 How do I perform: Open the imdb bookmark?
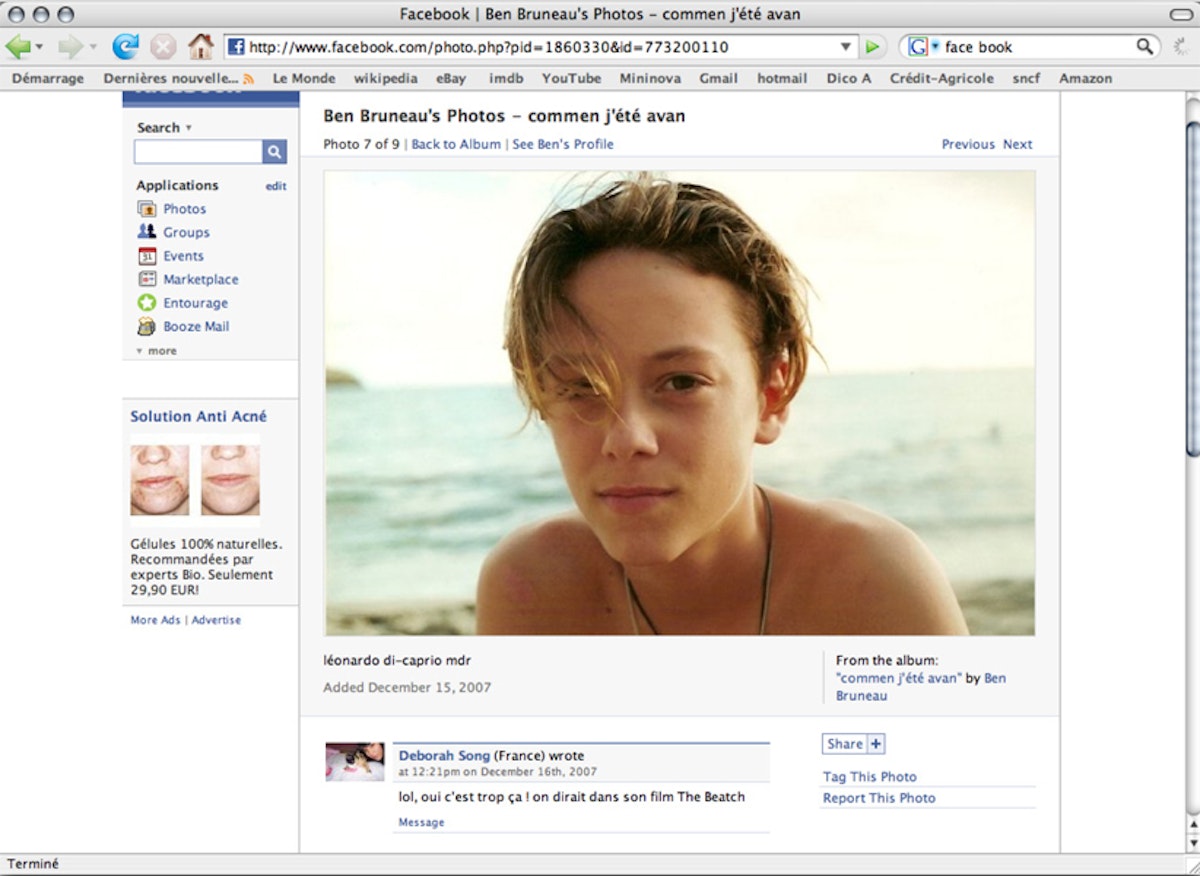pos(505,78)
